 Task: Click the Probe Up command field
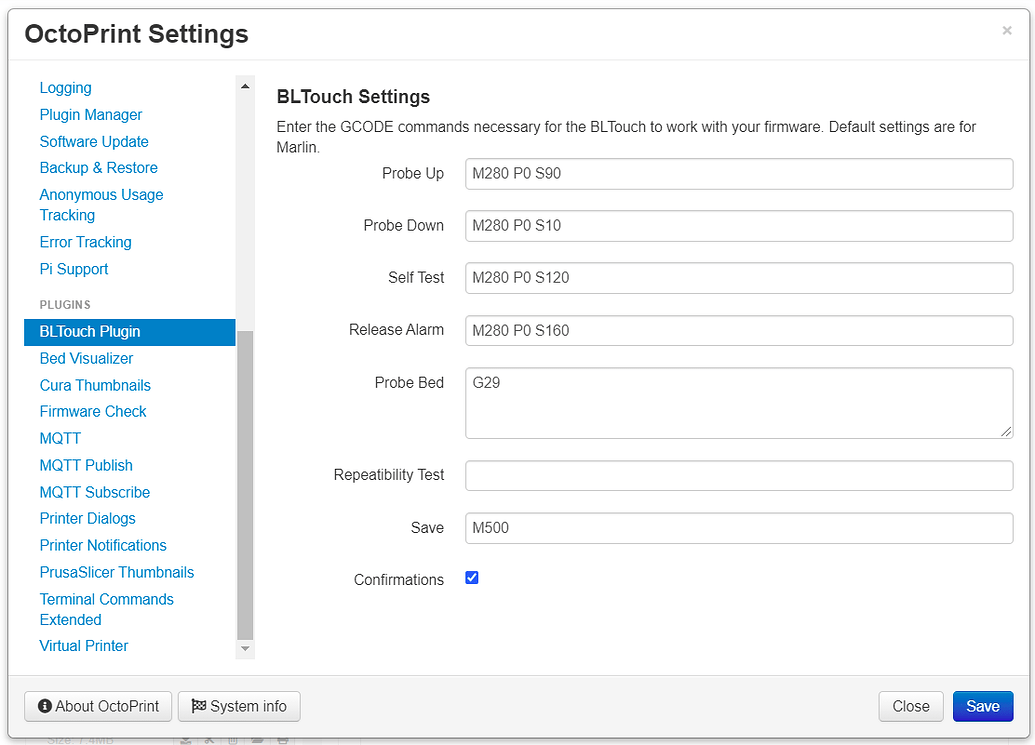coord(738,173)
